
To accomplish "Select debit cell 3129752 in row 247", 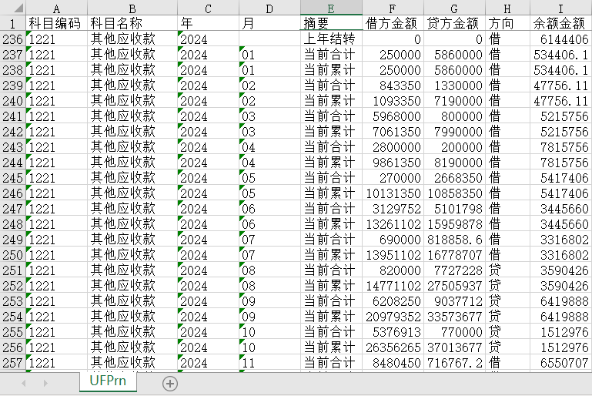I will (x=393, y=209).
